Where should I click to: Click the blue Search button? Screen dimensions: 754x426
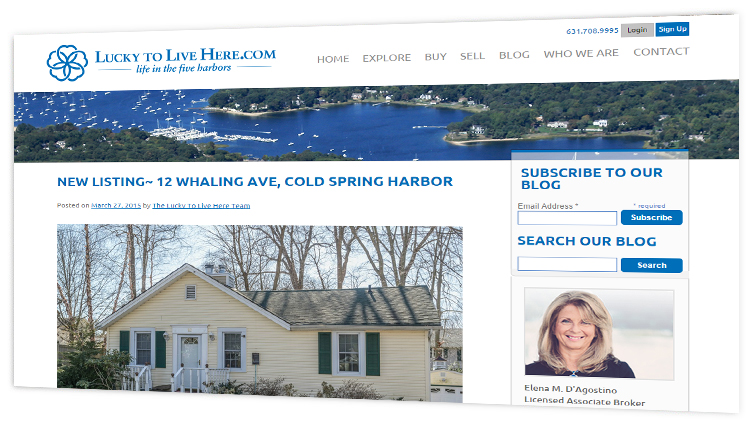tap(652, 265)
